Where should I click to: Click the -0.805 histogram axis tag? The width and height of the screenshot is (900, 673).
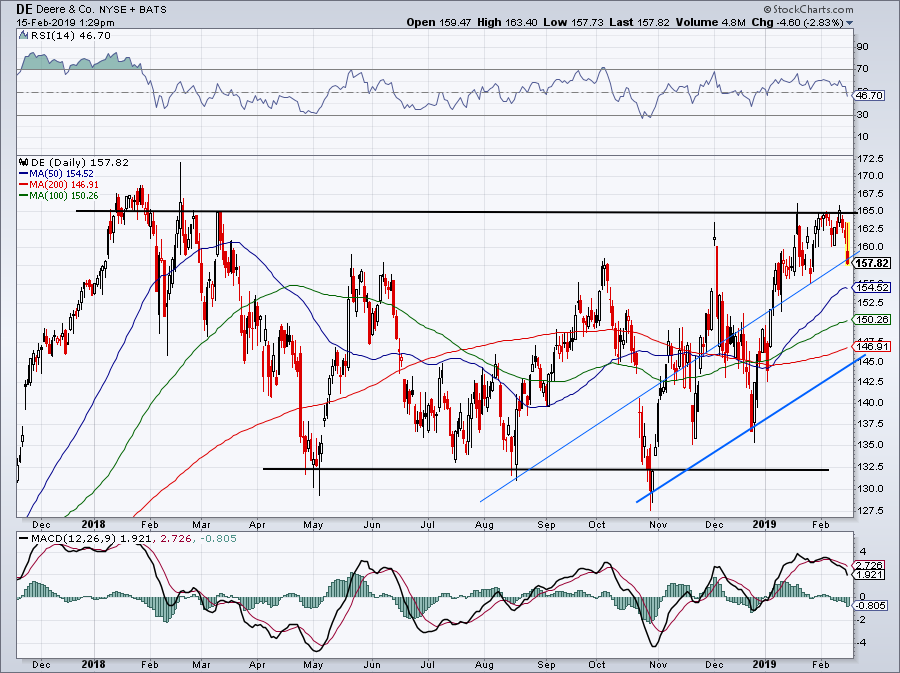(x=871, y=605)
